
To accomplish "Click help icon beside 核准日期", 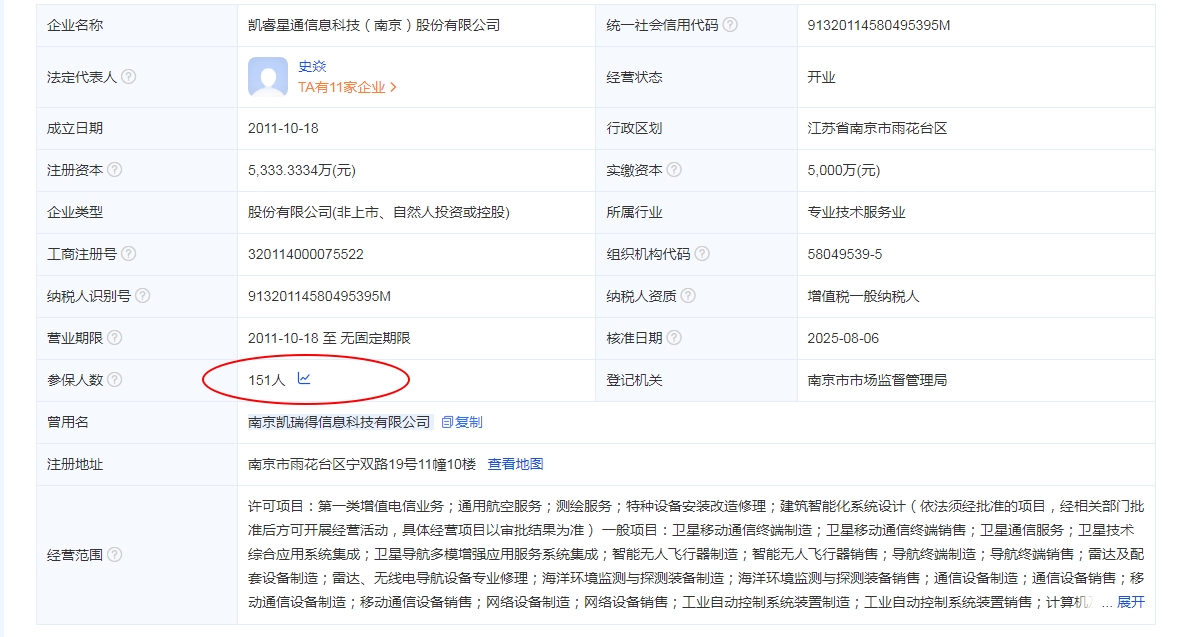I will pyautogui.click(x=674, y=337).
